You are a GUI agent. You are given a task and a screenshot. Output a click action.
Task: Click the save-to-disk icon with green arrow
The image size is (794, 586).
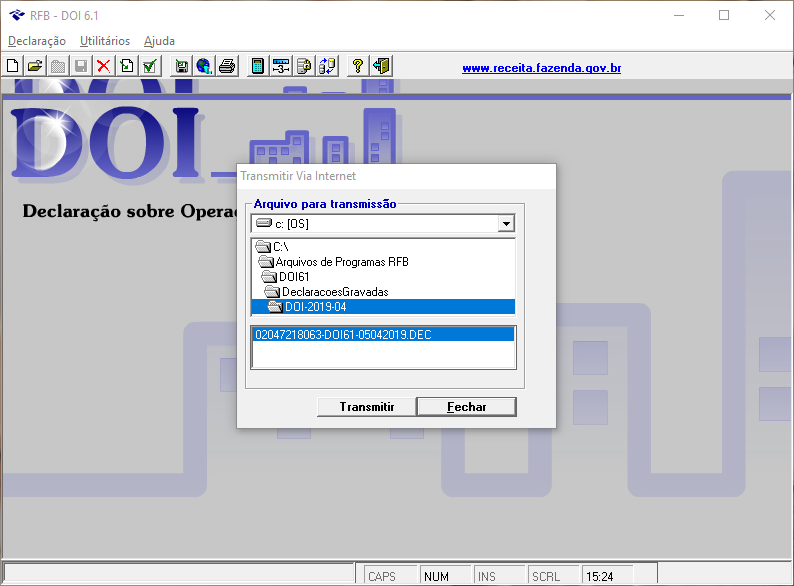click(x=181, y=66)
